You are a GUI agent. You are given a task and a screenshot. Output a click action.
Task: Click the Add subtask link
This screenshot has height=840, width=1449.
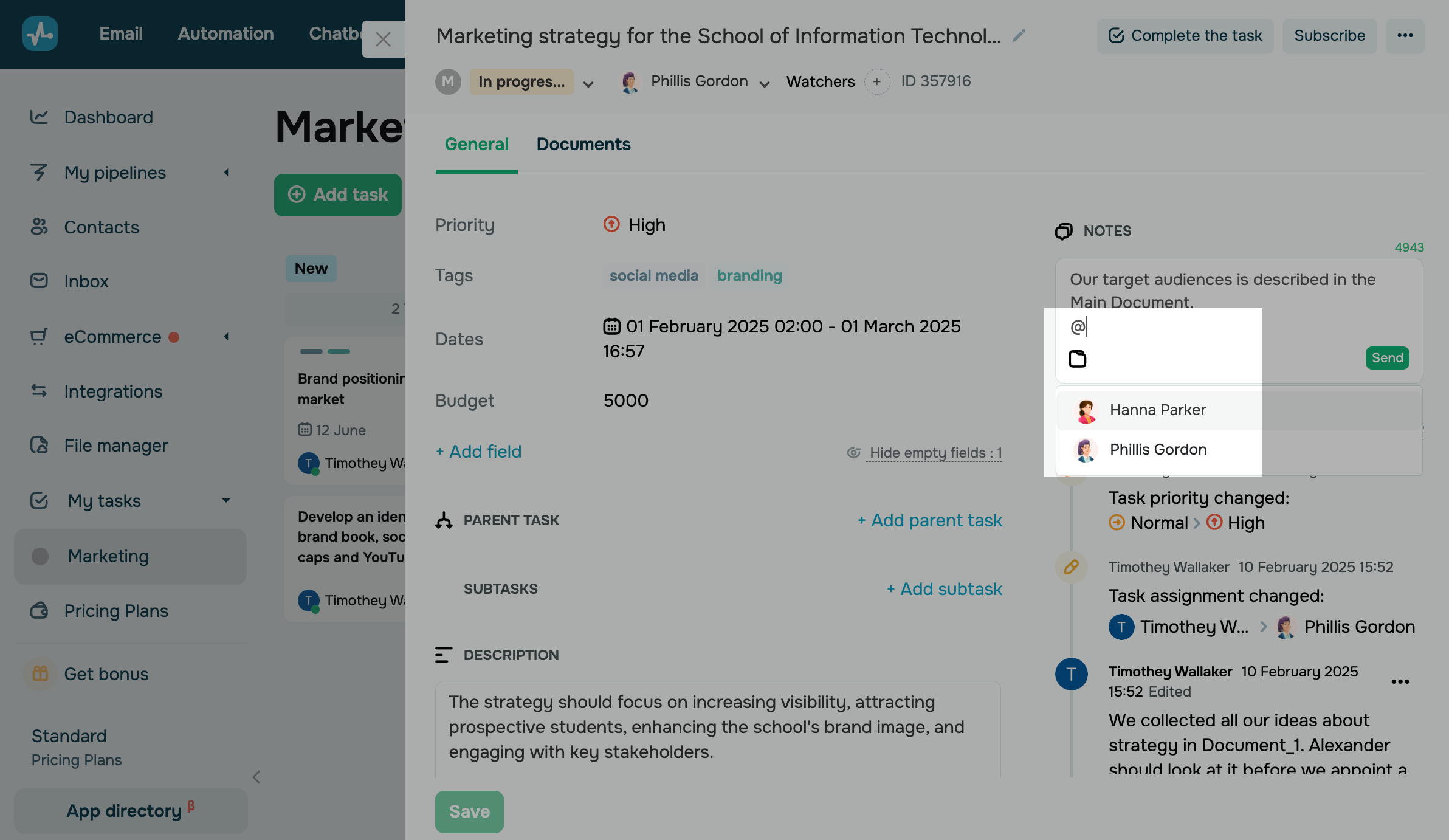(x=944, y=589)
